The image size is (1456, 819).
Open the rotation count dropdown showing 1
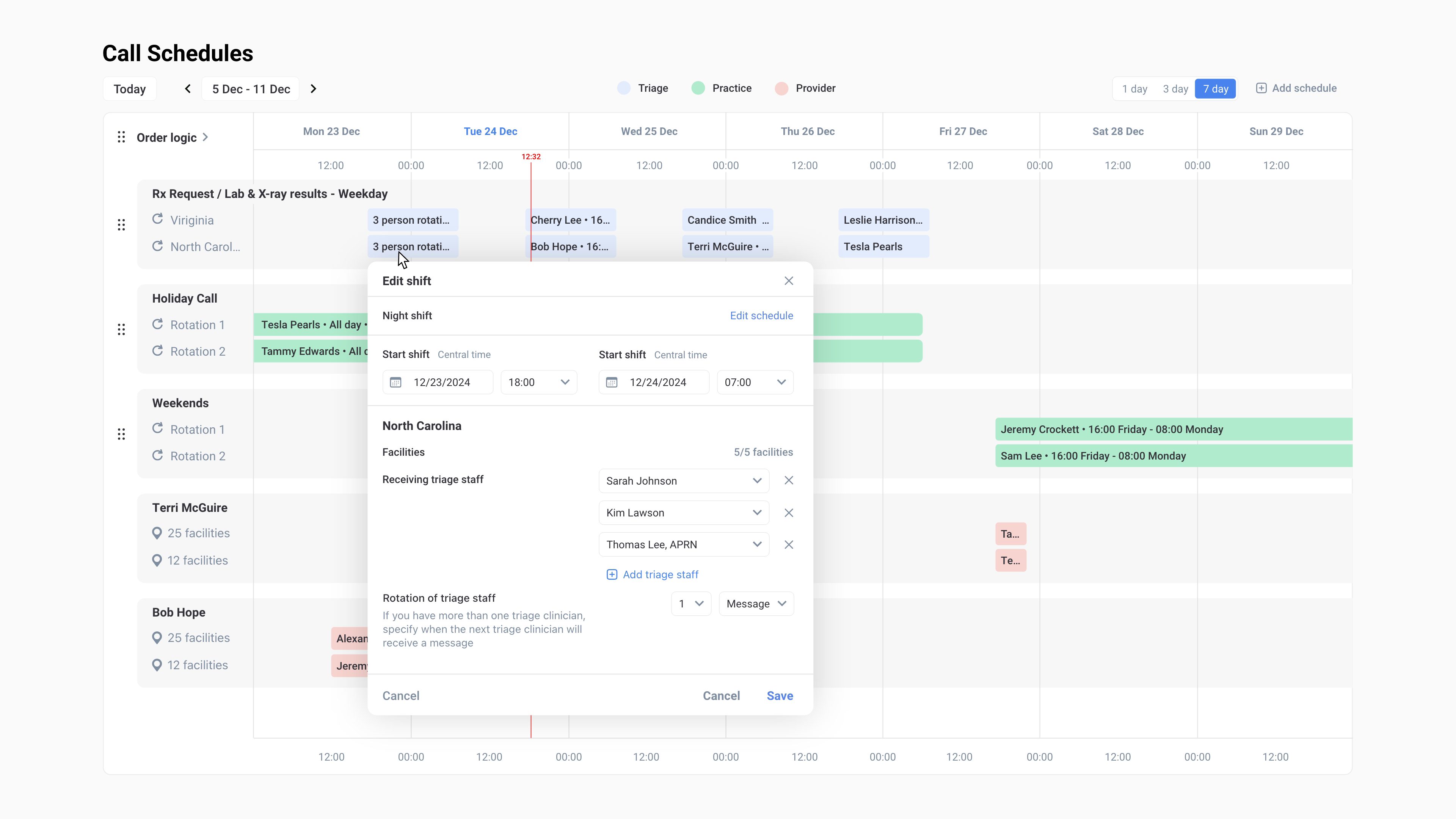click(x=691, y=604)
